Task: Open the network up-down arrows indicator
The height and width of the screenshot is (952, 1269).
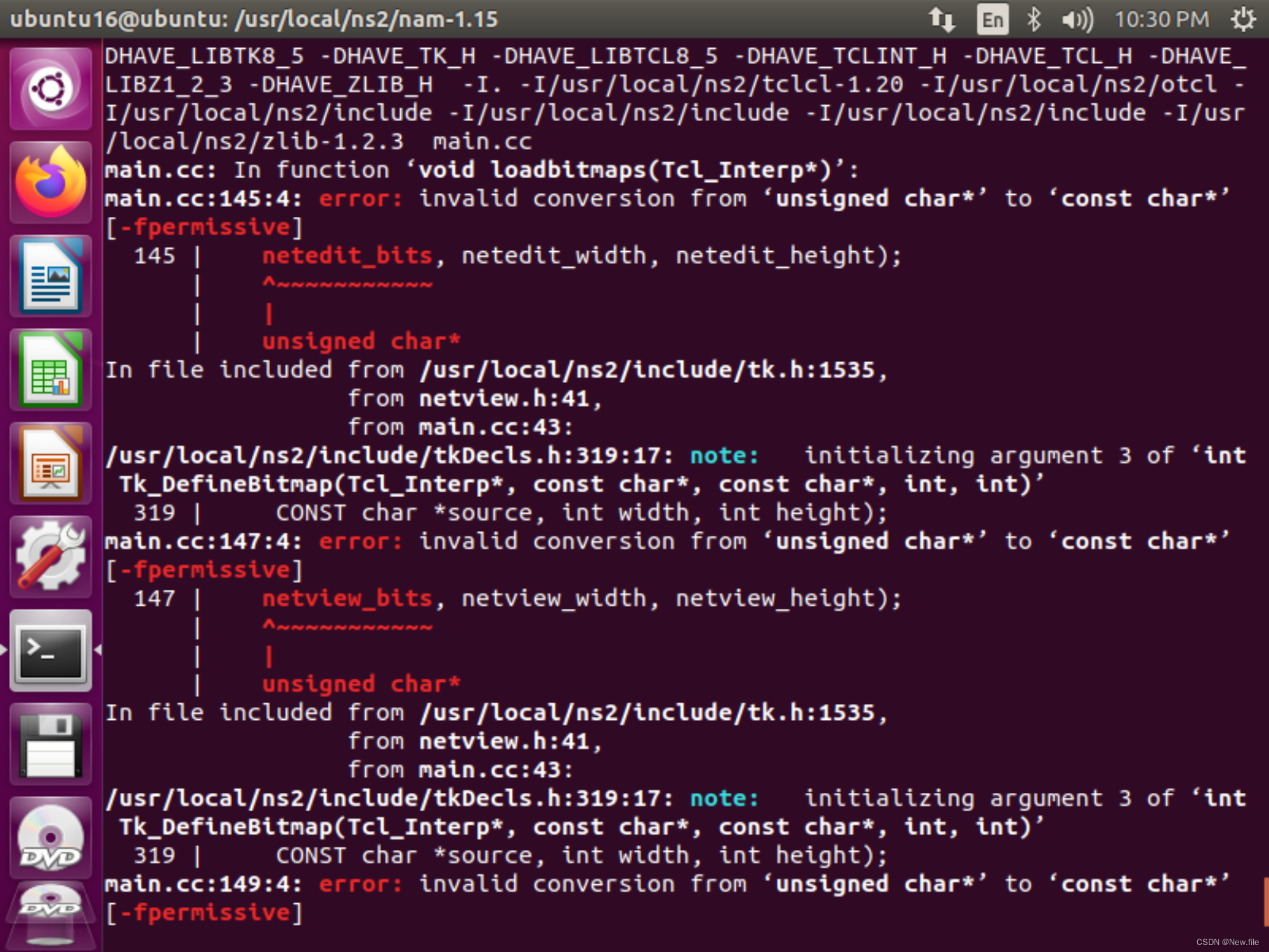Action: pos(942,20)
